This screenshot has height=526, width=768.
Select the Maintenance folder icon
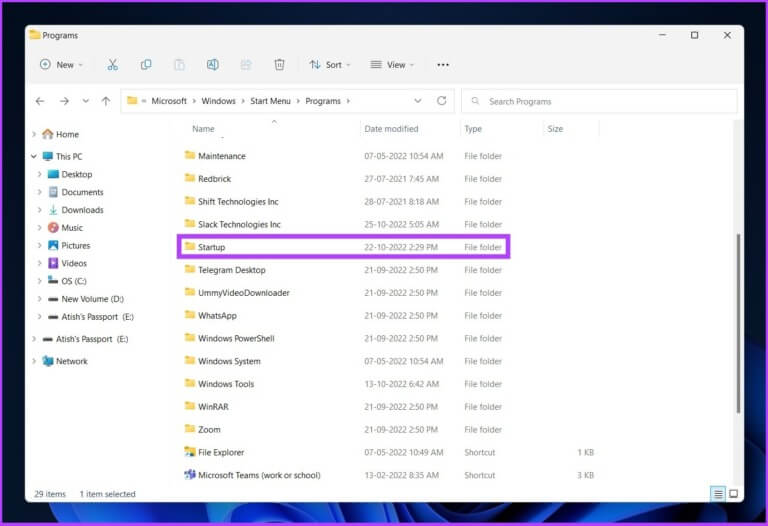click(190, 155)
